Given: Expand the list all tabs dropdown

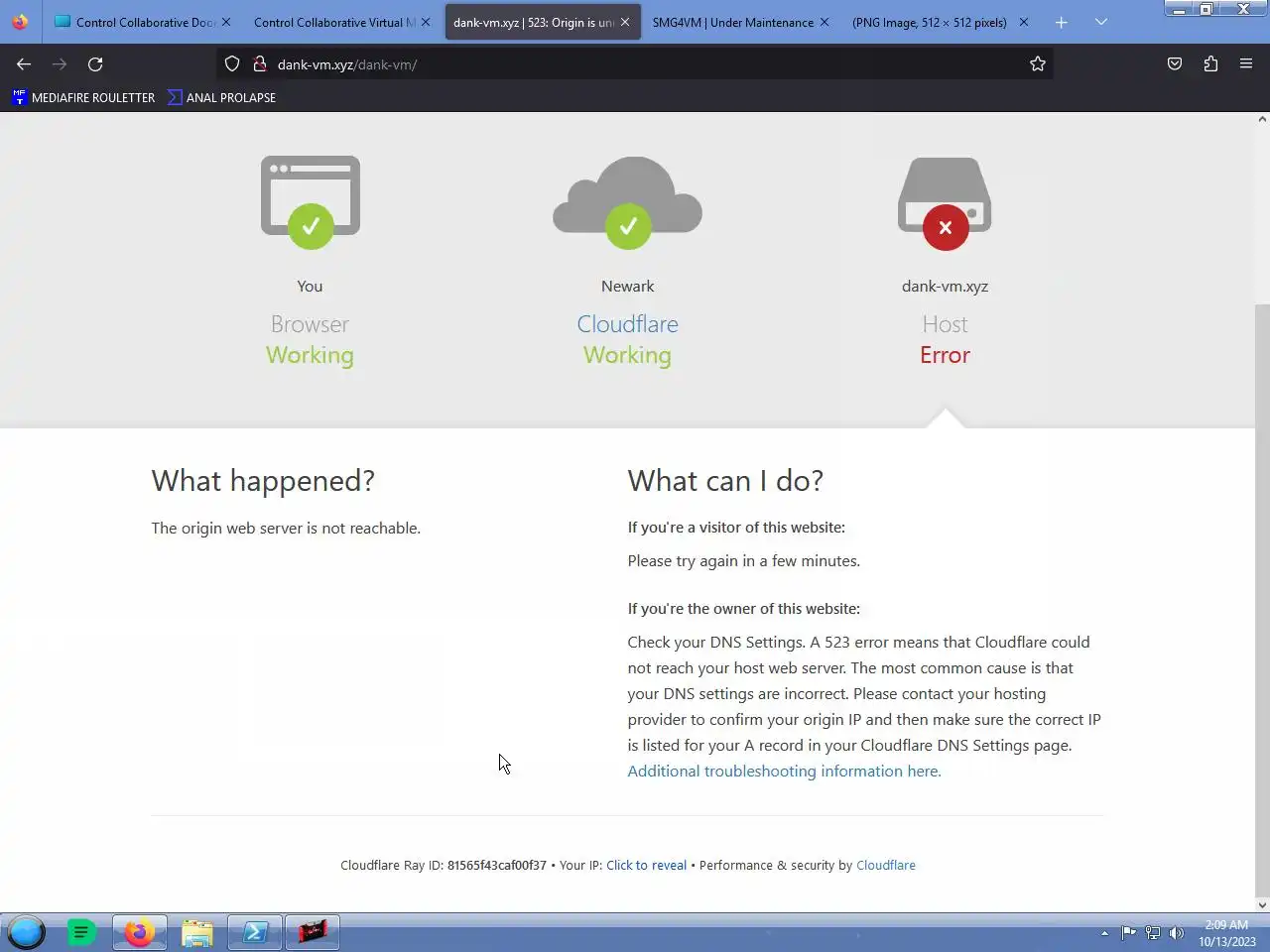Looking at the screenshot, I should click(1101, 22).
